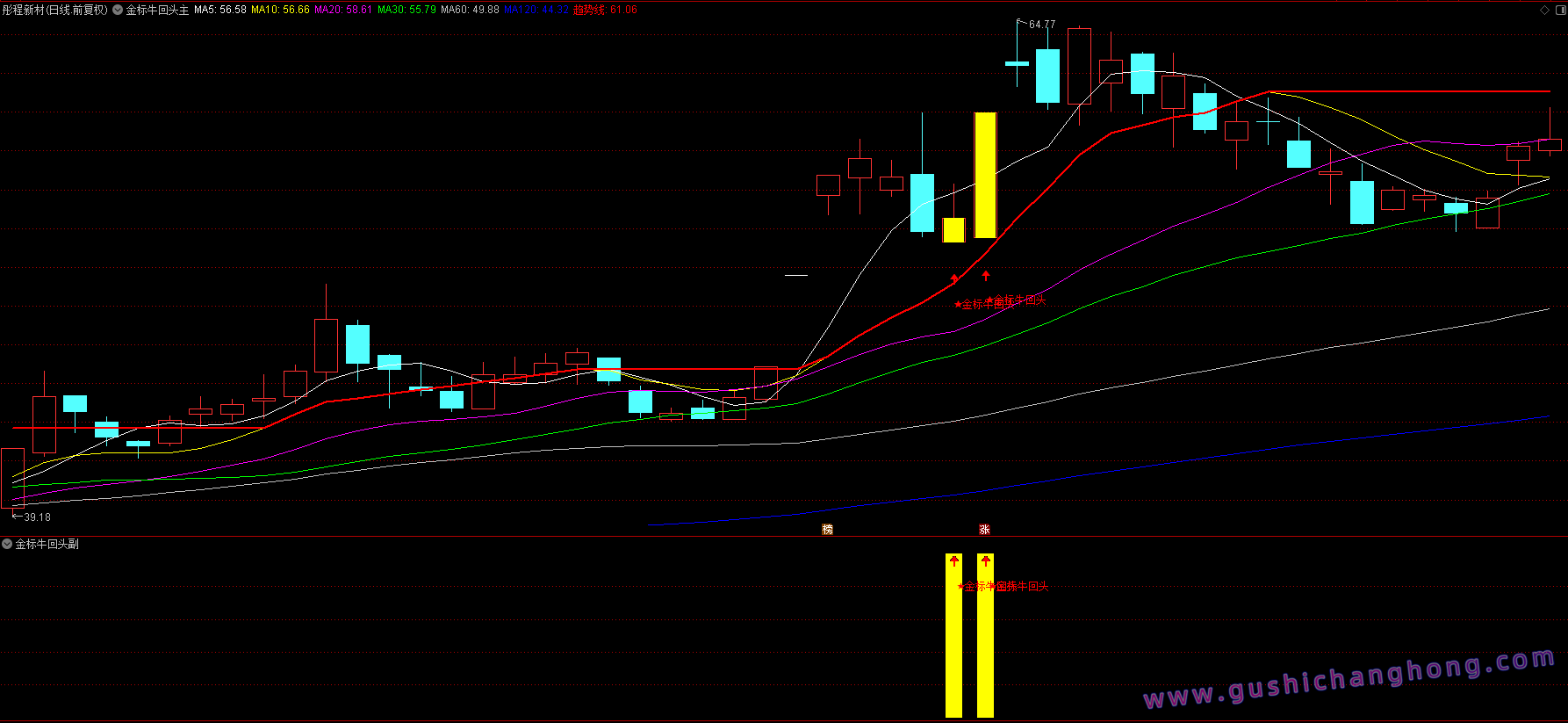Click the magenta MA20 label
Screen dimensions: 1568x723
343,10
